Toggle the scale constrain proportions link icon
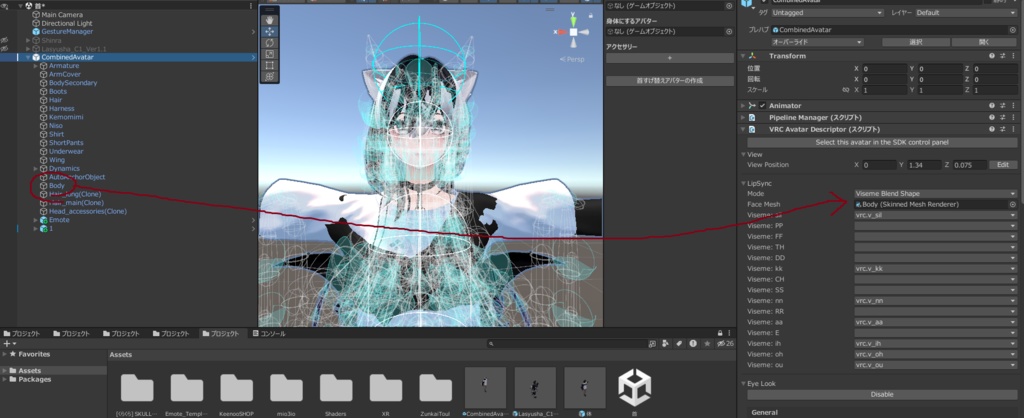The image size is (1024, 418). tap(846, 90)
